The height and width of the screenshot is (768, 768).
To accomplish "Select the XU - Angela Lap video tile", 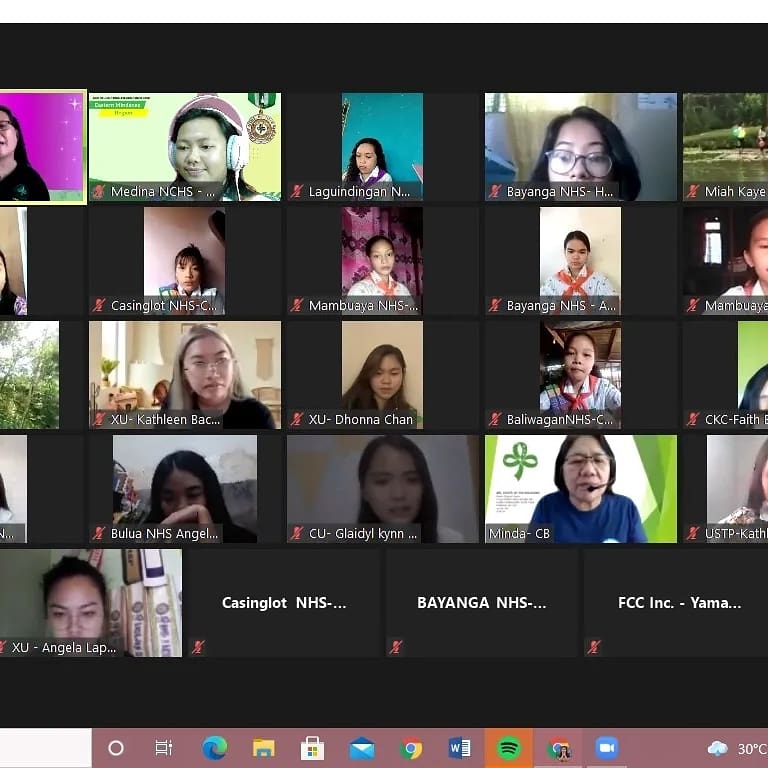I will (x=91, y=603).
